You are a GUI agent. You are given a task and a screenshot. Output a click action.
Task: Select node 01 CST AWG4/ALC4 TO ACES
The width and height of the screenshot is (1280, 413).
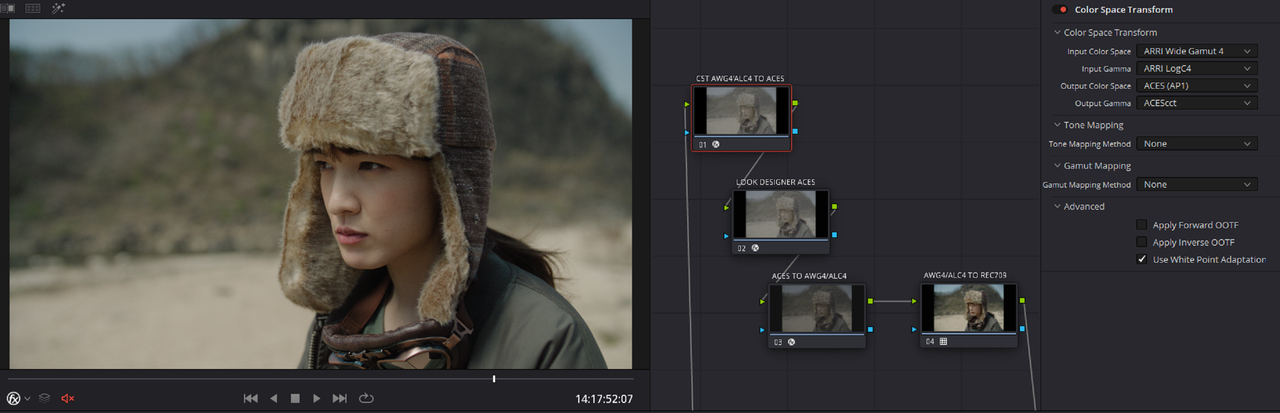[741, 117]
